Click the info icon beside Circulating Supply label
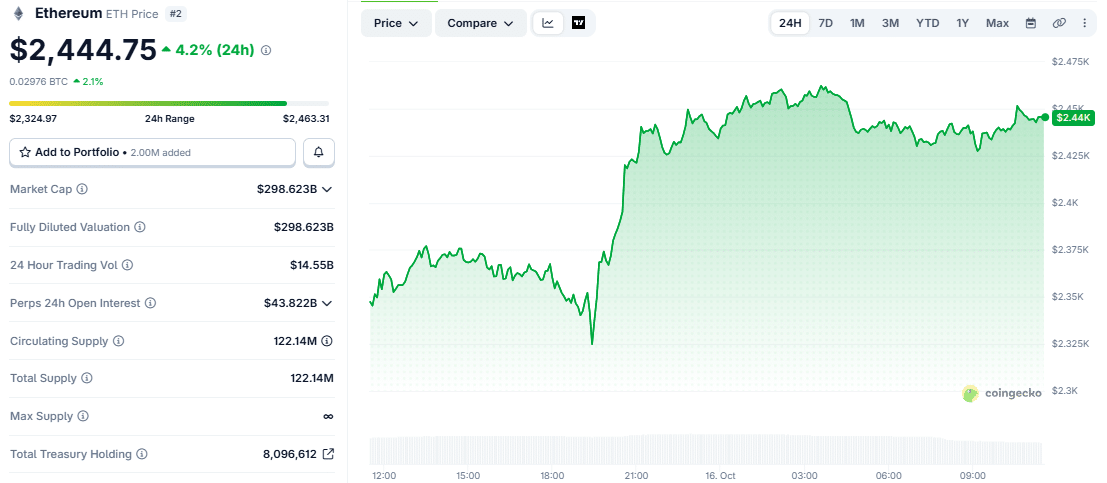This screenshot has height=483, width=1107. (x=119, y=341)
